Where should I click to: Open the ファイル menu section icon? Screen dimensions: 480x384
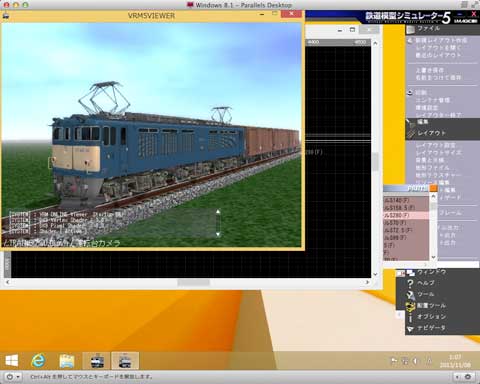pyautogui.click(x=411, y=29)
